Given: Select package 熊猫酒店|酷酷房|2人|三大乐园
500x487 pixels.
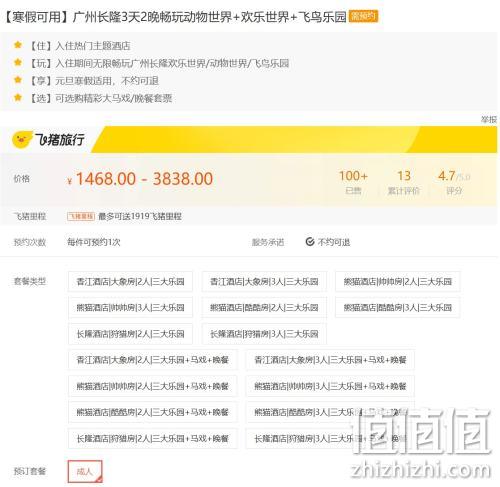Looking at the screenshot, I should point(264,307).
